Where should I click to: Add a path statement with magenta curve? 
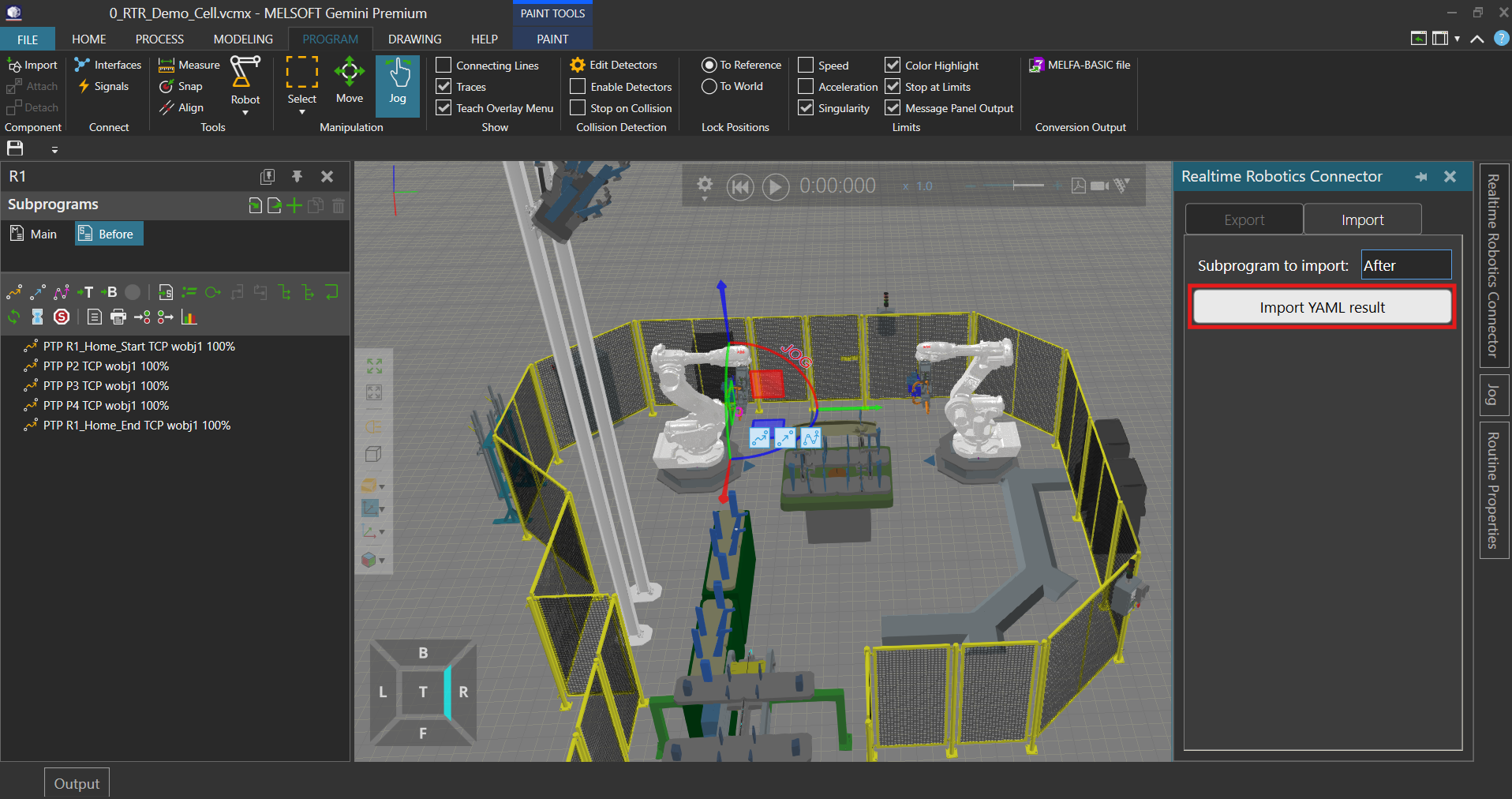[62, 292]
